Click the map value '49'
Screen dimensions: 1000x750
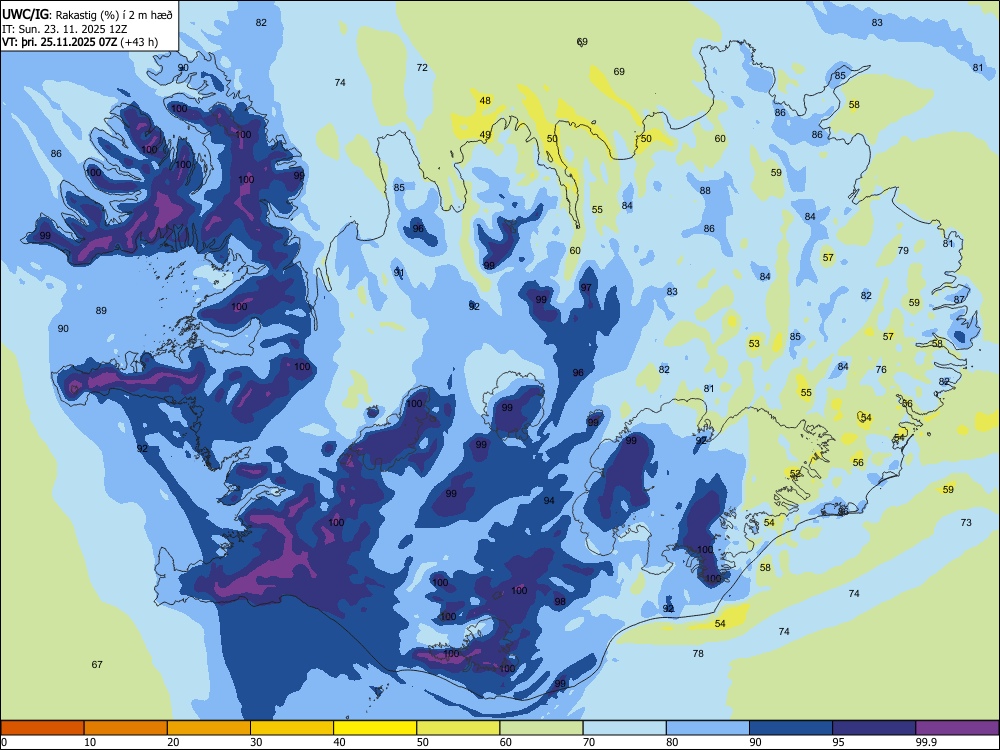click(485, 135)
